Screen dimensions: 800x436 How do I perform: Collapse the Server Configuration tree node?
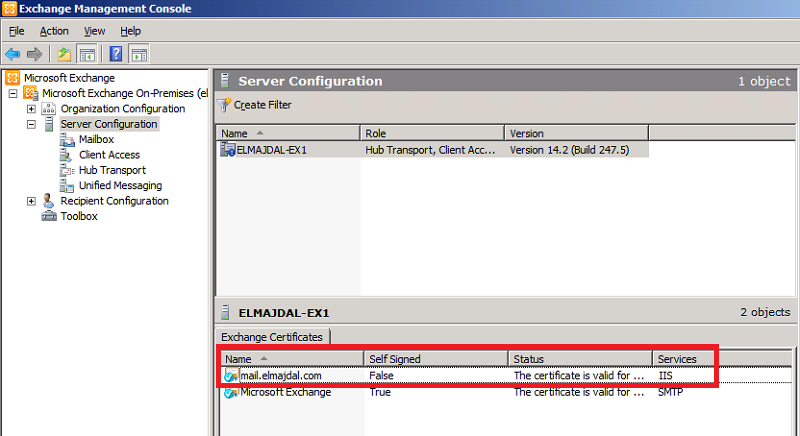32,125
